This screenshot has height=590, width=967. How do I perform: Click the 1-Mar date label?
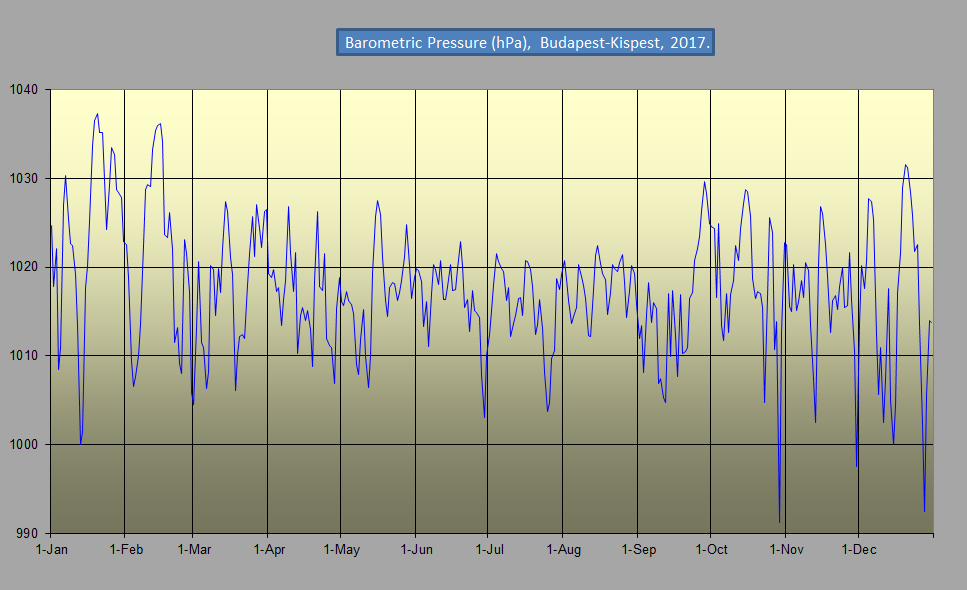(194, 550)
